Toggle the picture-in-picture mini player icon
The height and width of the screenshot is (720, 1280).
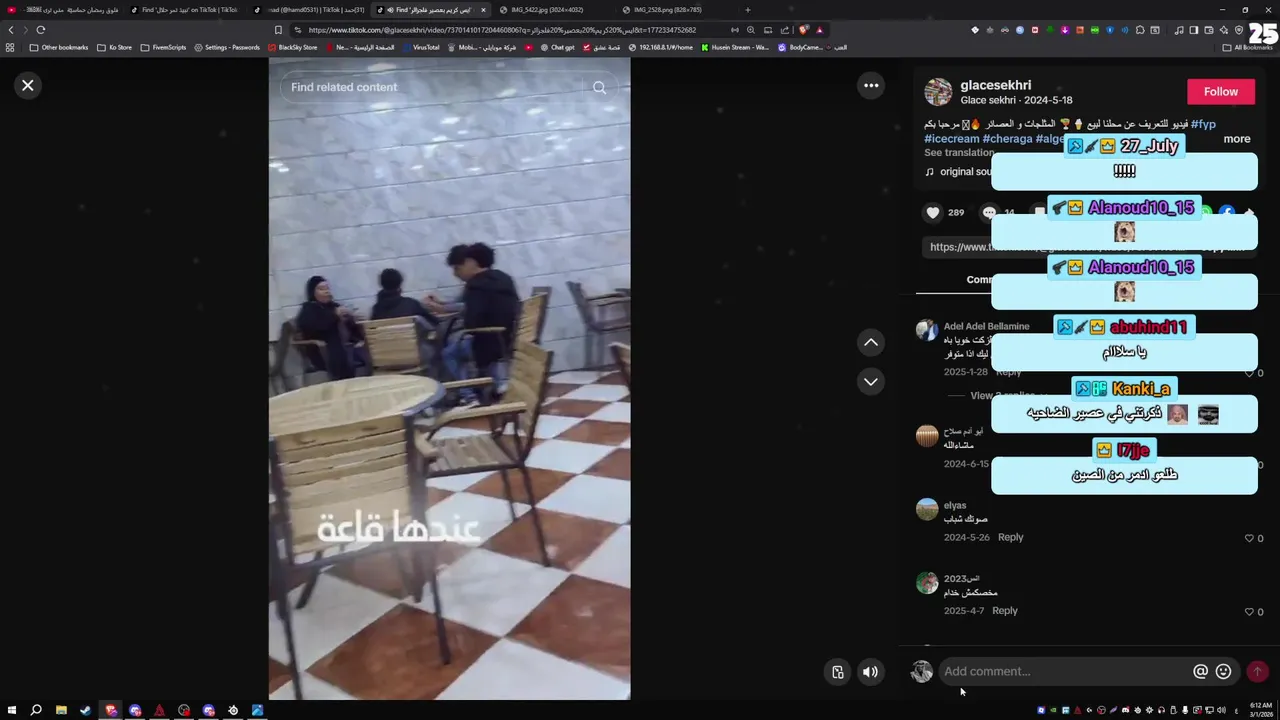pos(838,672)
